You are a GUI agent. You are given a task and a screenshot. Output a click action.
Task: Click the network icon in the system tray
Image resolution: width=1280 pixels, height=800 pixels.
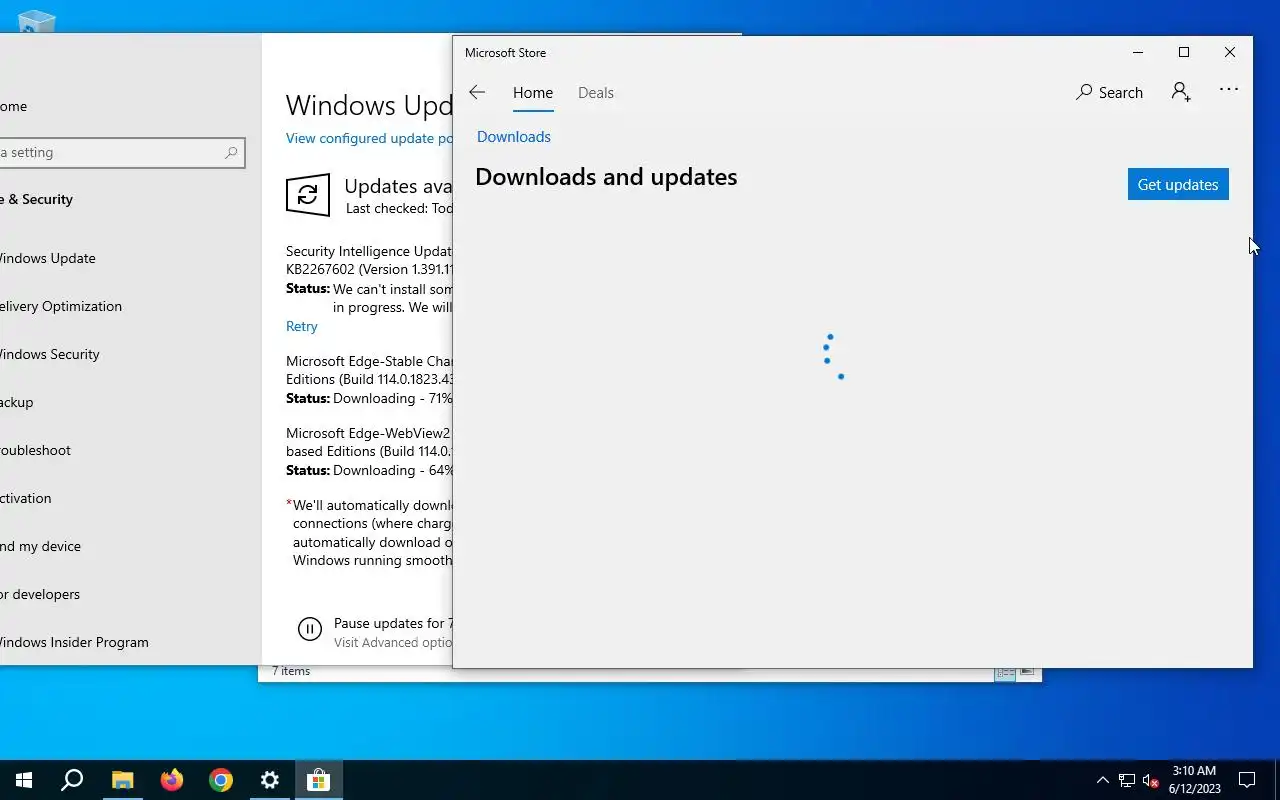(x=1127, y=780)
